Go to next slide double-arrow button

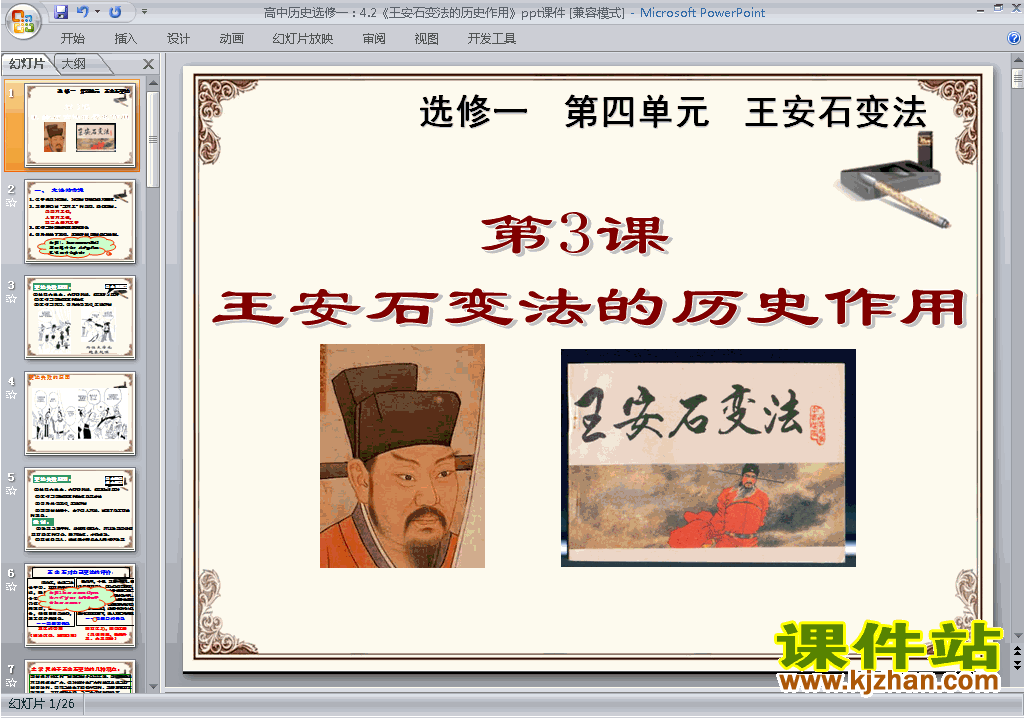1017,664
